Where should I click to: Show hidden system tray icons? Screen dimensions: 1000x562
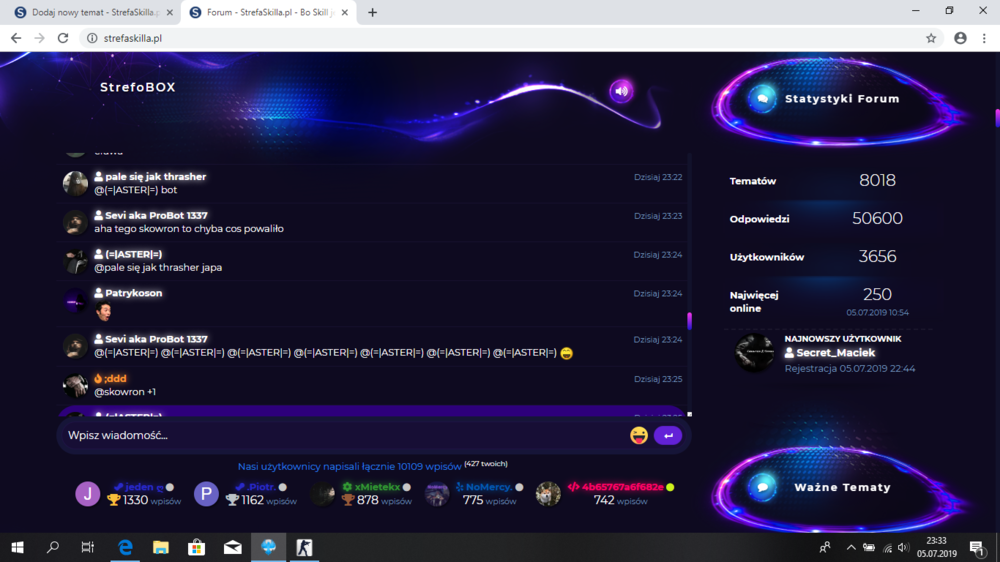tap(851, 547)
